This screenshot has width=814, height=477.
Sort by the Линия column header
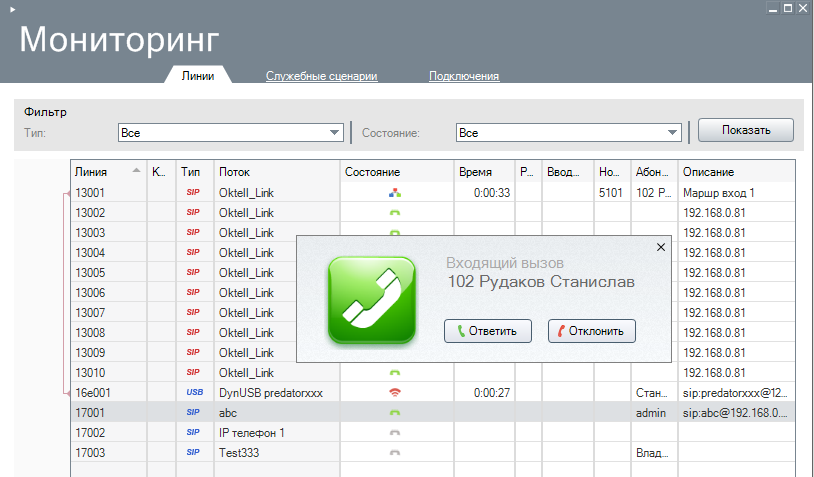(107, 172)
